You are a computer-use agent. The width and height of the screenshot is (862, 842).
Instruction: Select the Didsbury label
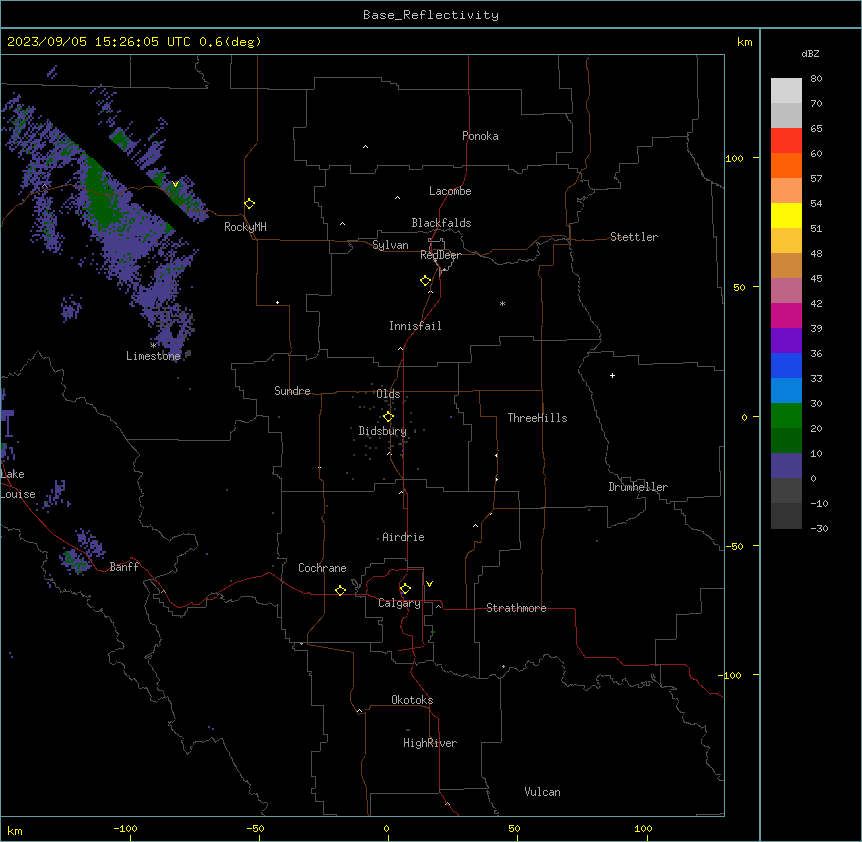(x=383, y=431)
